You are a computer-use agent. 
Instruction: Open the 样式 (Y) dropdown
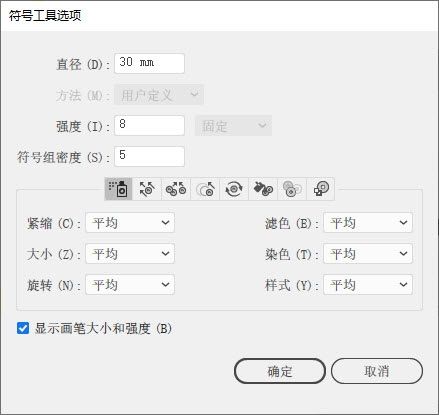(368, 285)
